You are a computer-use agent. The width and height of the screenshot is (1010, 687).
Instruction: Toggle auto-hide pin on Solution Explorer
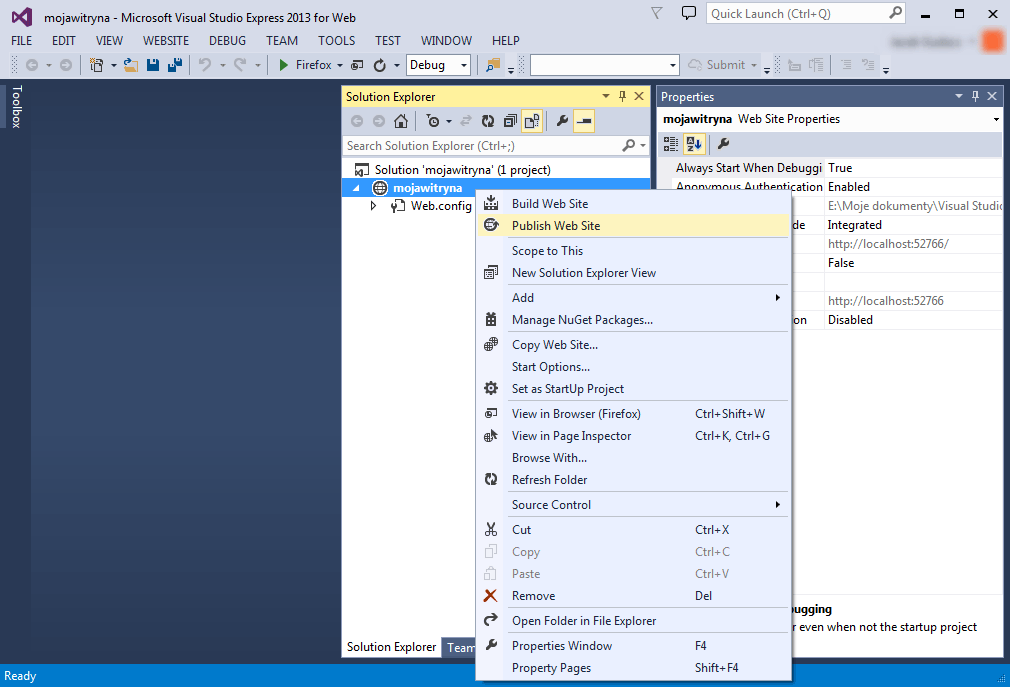pos(622,97)
